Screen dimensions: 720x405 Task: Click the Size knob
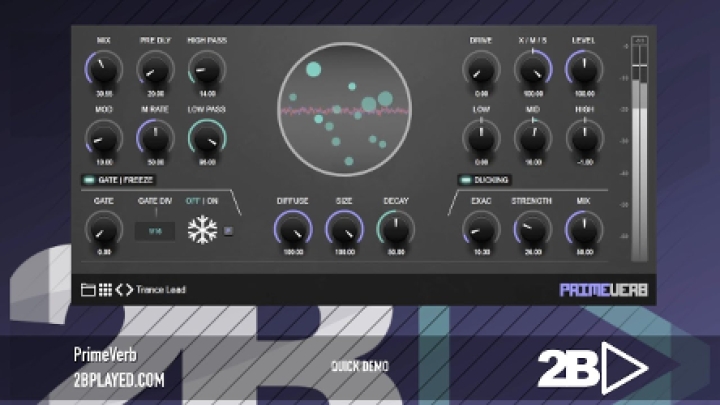(344, 229)
